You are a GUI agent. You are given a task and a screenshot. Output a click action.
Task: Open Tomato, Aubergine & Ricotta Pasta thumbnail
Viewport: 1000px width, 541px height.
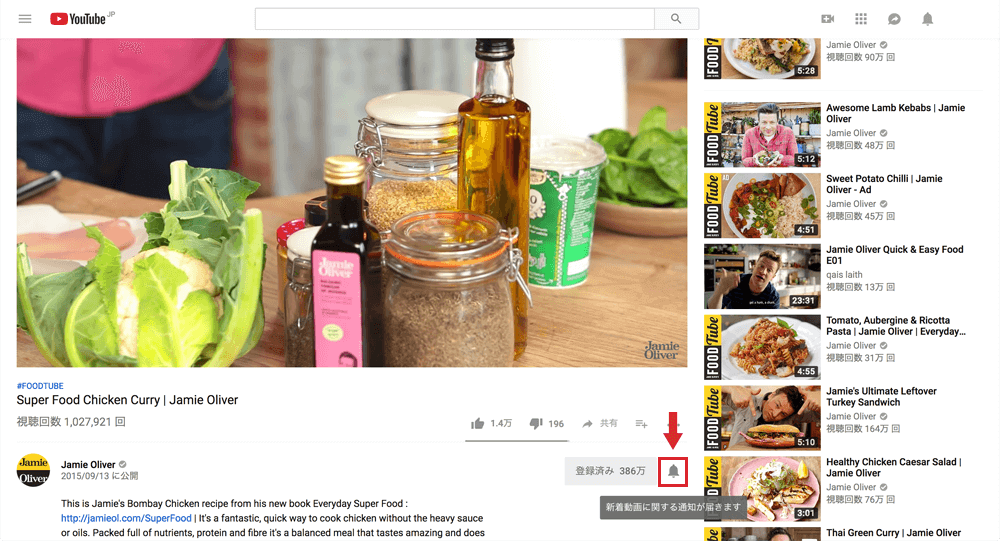[762, 347]
